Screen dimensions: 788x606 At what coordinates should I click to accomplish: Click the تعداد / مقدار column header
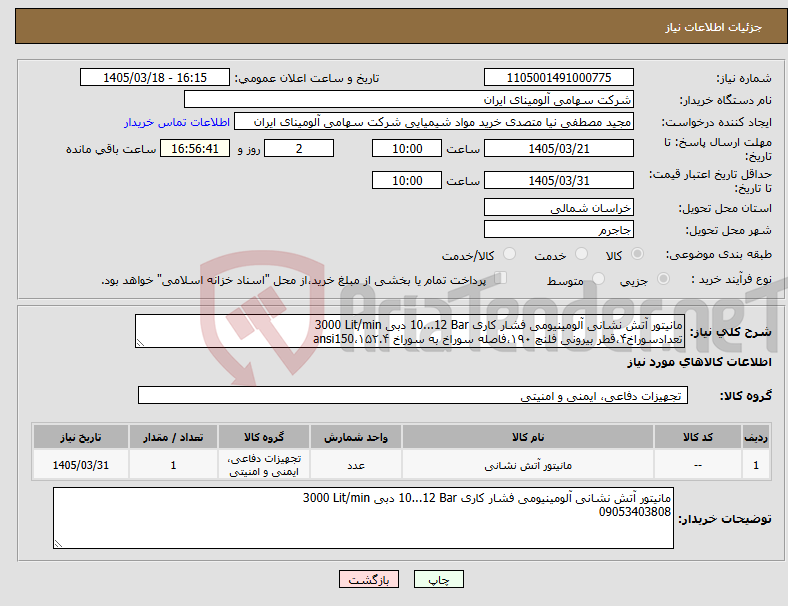click(173, 437)
